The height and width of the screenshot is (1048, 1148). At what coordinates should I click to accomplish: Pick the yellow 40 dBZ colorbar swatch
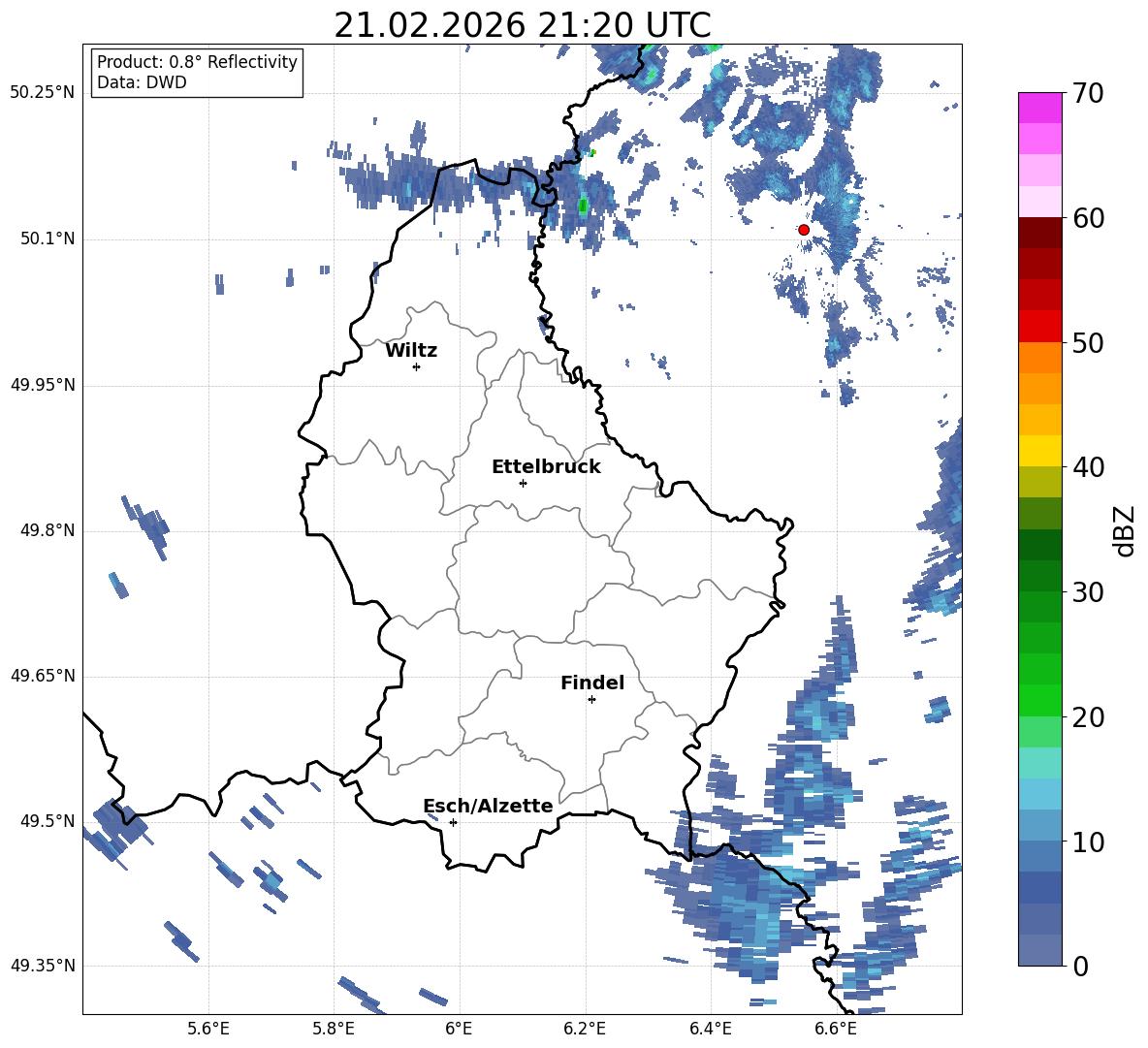1039,451
